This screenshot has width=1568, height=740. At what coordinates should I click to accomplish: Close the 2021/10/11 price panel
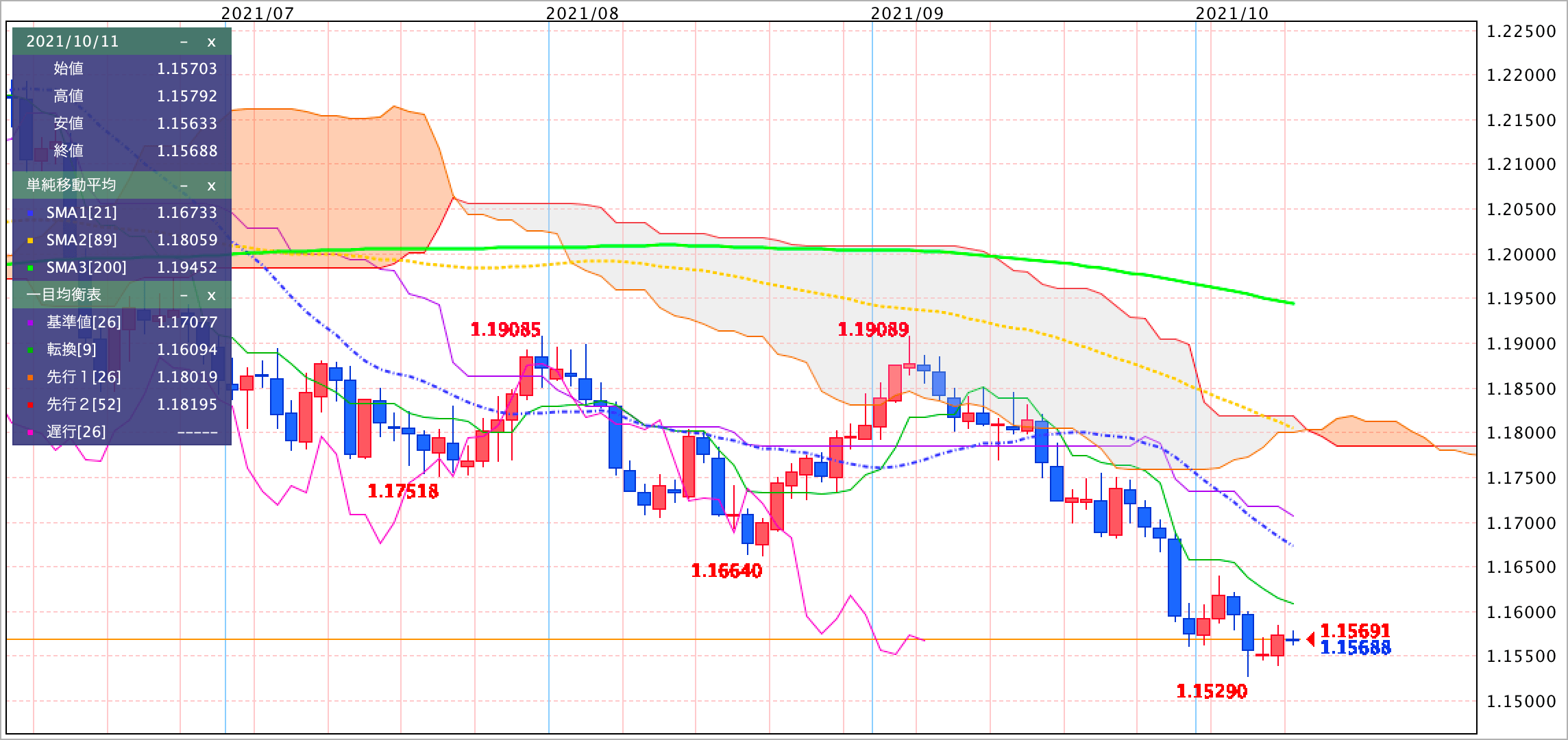click(211, 42)
